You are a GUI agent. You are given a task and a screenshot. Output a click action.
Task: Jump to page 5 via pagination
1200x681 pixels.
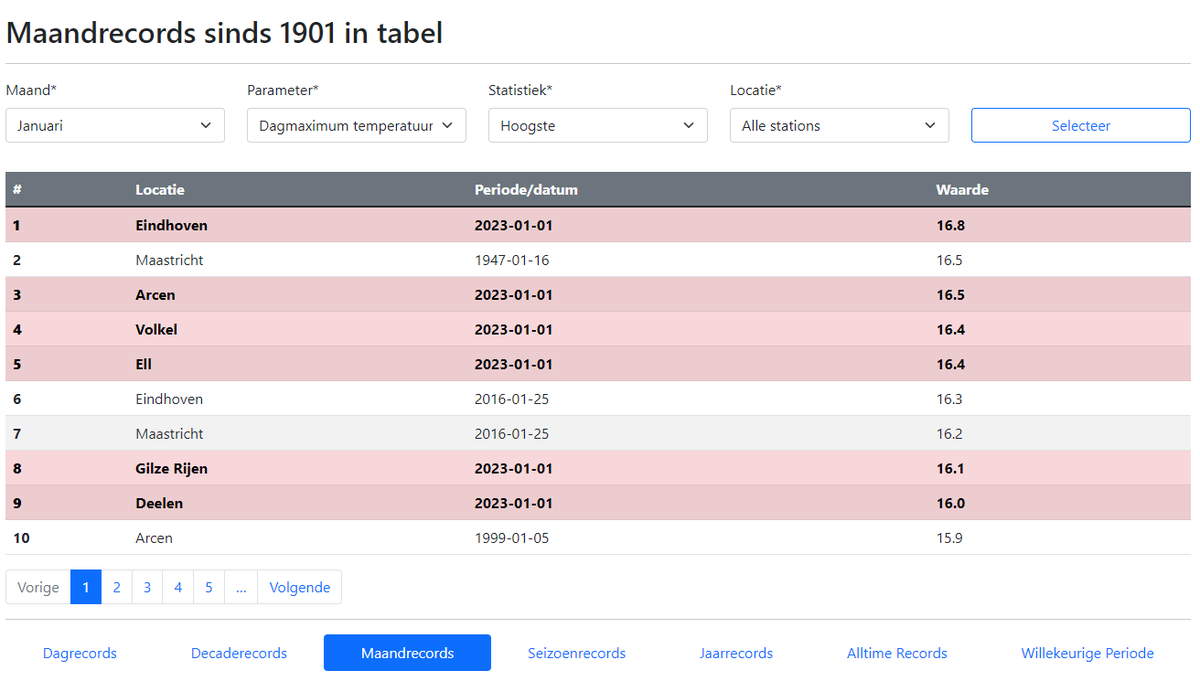208,587
